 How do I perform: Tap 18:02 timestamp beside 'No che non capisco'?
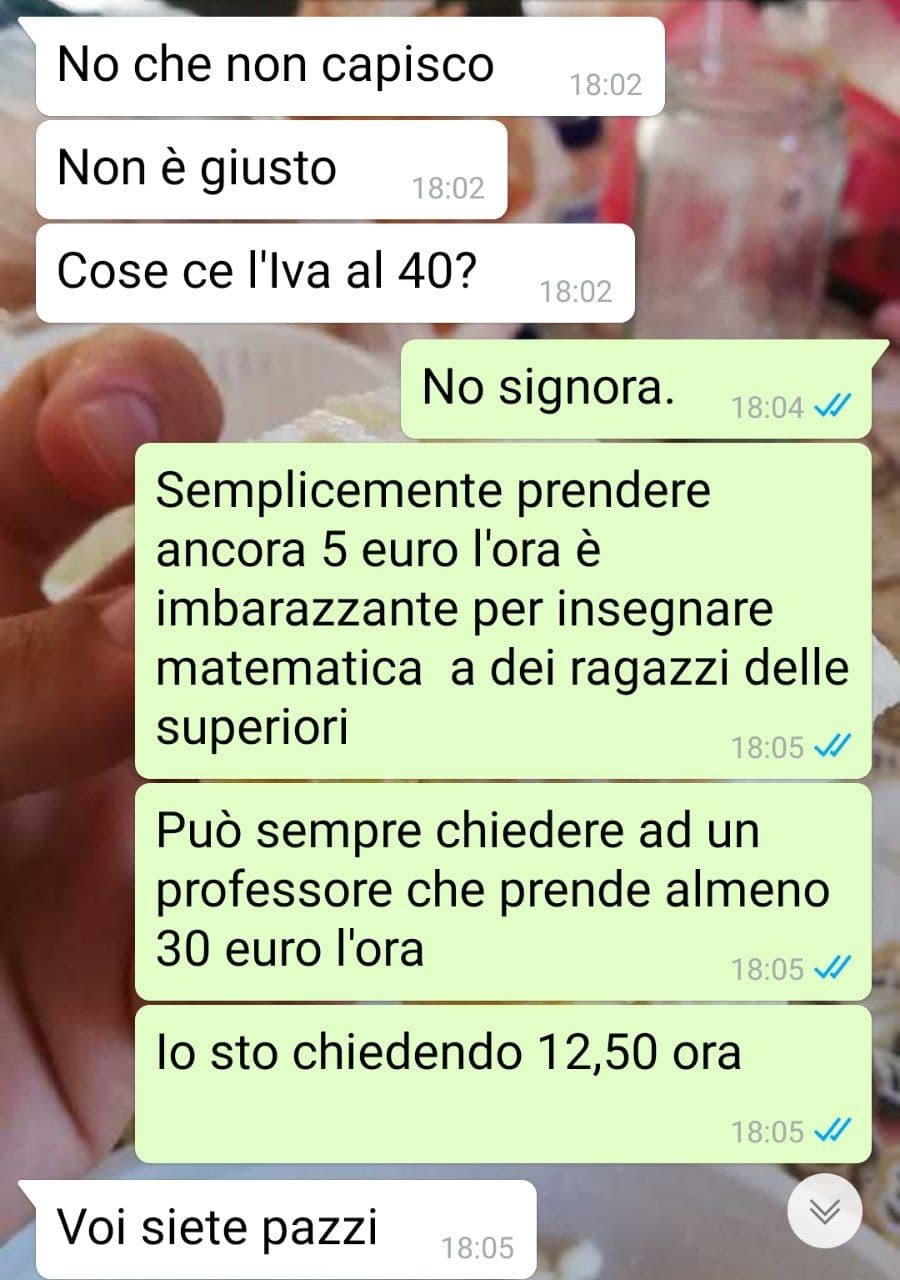[x=606, y=85]
